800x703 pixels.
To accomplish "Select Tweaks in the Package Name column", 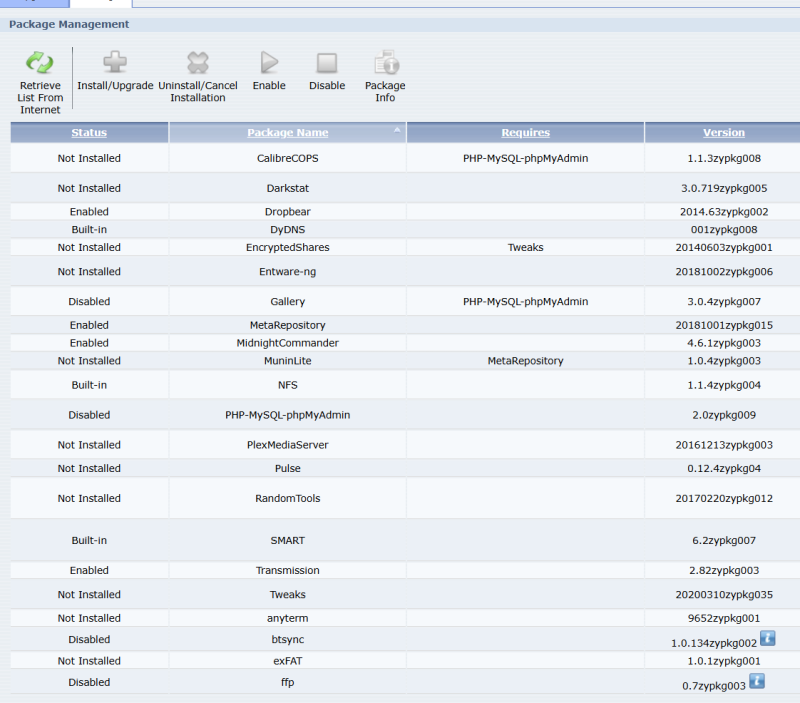I will (287, 594).
